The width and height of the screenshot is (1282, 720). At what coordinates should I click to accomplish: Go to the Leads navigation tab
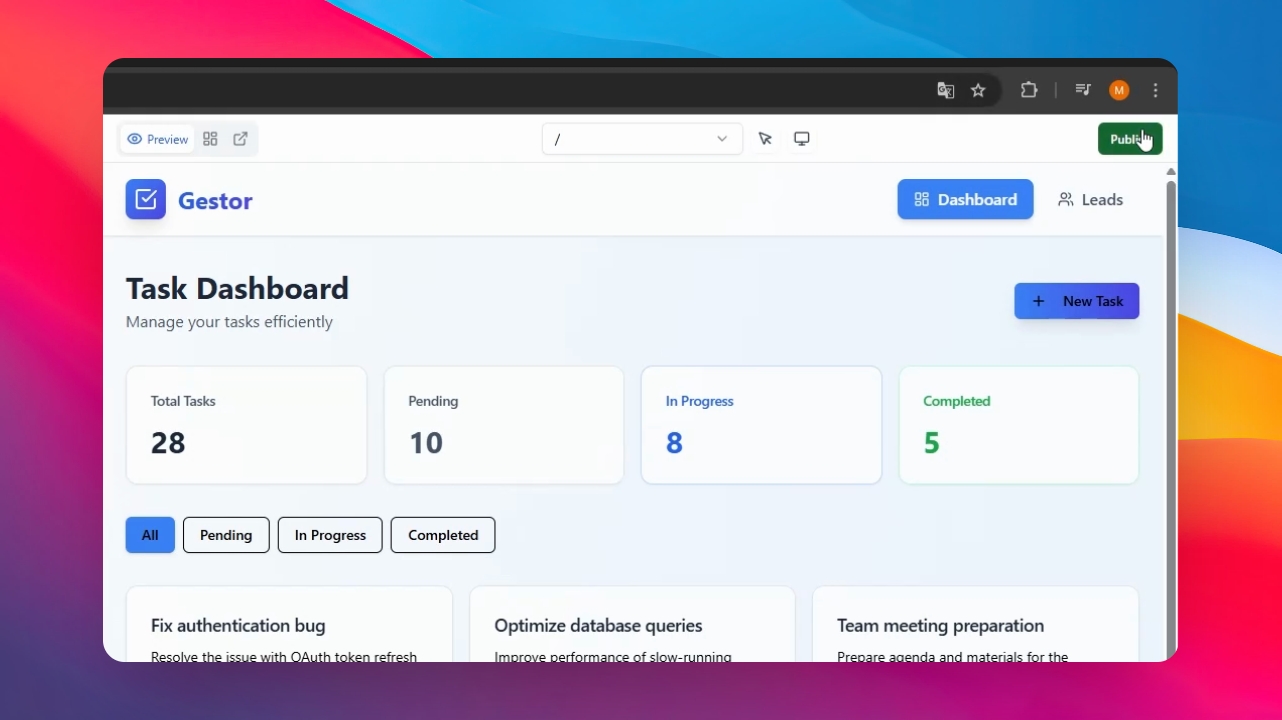[x=1090, y=199]
